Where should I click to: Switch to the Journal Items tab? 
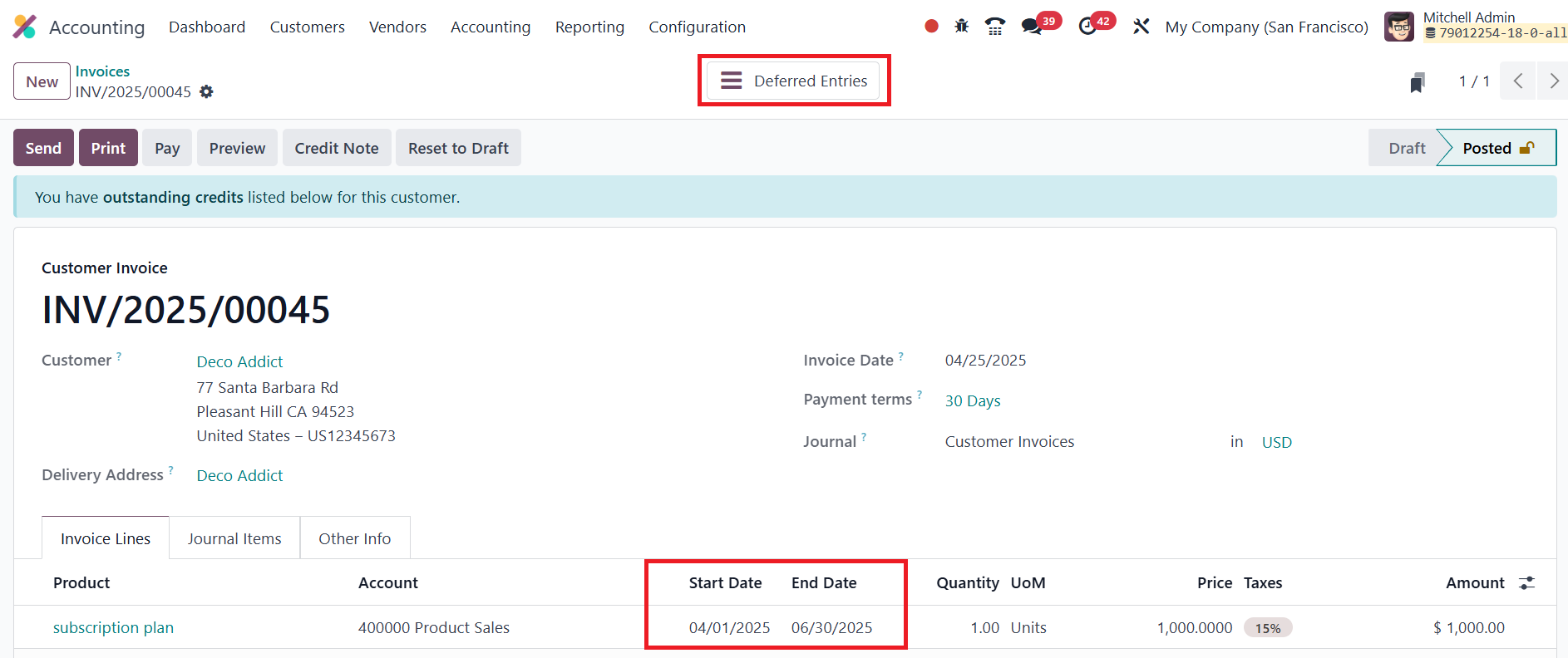[234, 538]
